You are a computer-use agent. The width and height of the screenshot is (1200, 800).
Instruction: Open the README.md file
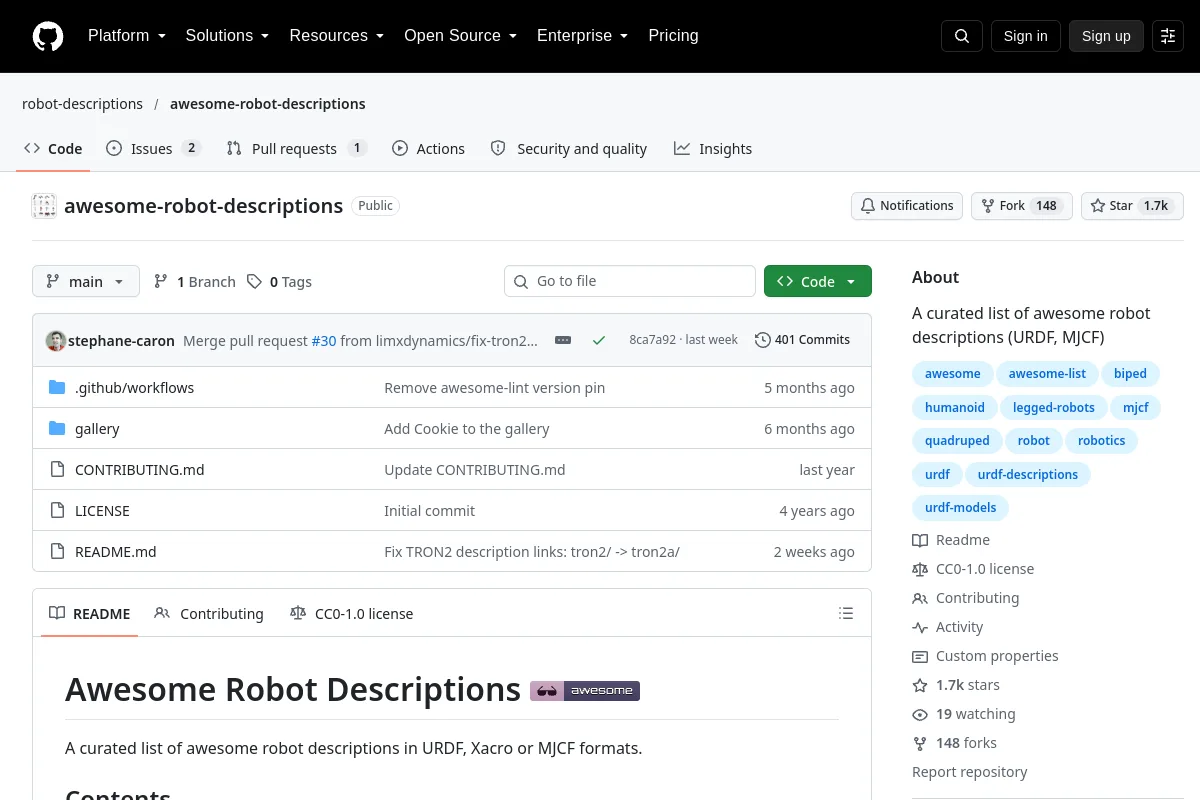116,551
